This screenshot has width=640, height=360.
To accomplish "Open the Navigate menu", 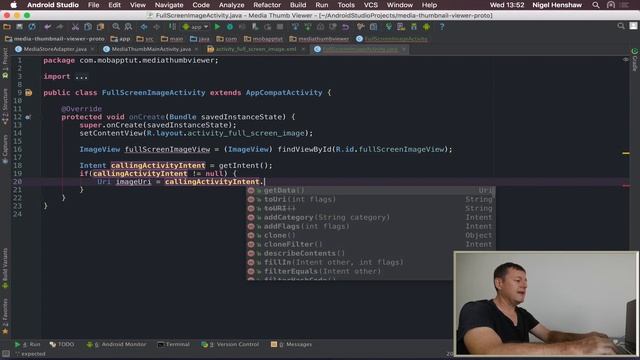I will [169, 5].
